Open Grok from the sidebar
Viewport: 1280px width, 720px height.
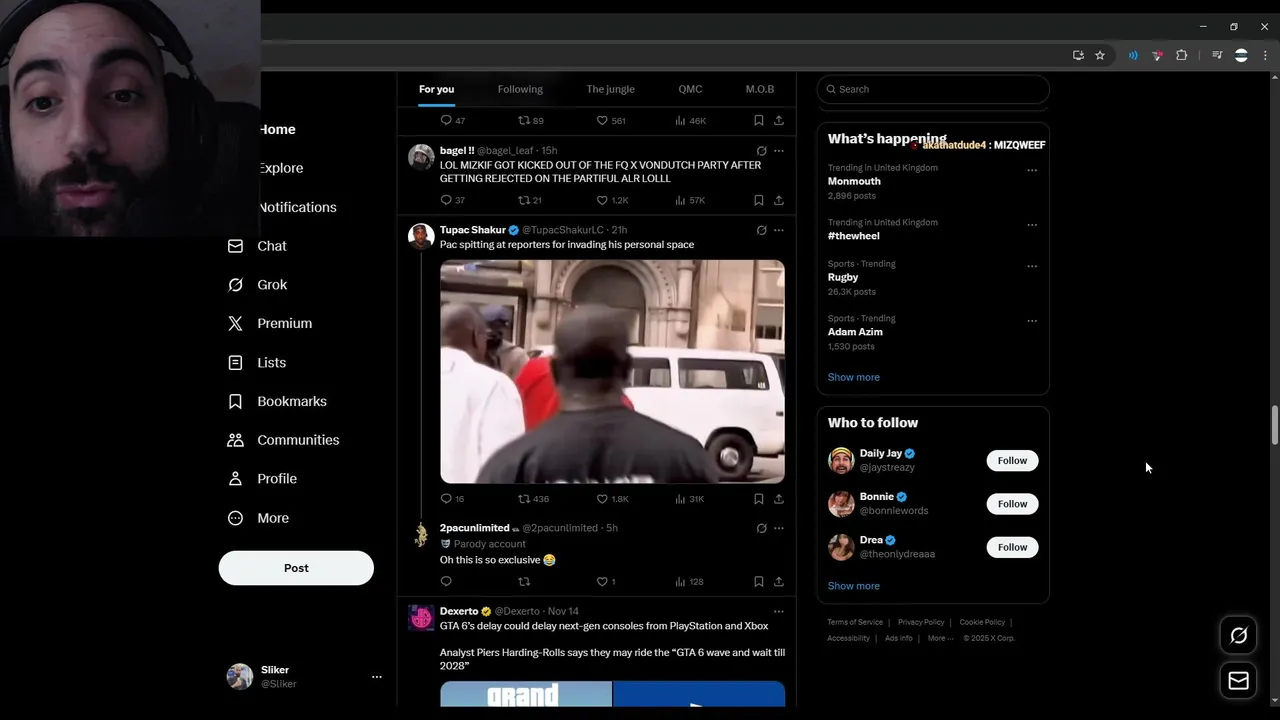pyautogui.click(x=257, y=285)
